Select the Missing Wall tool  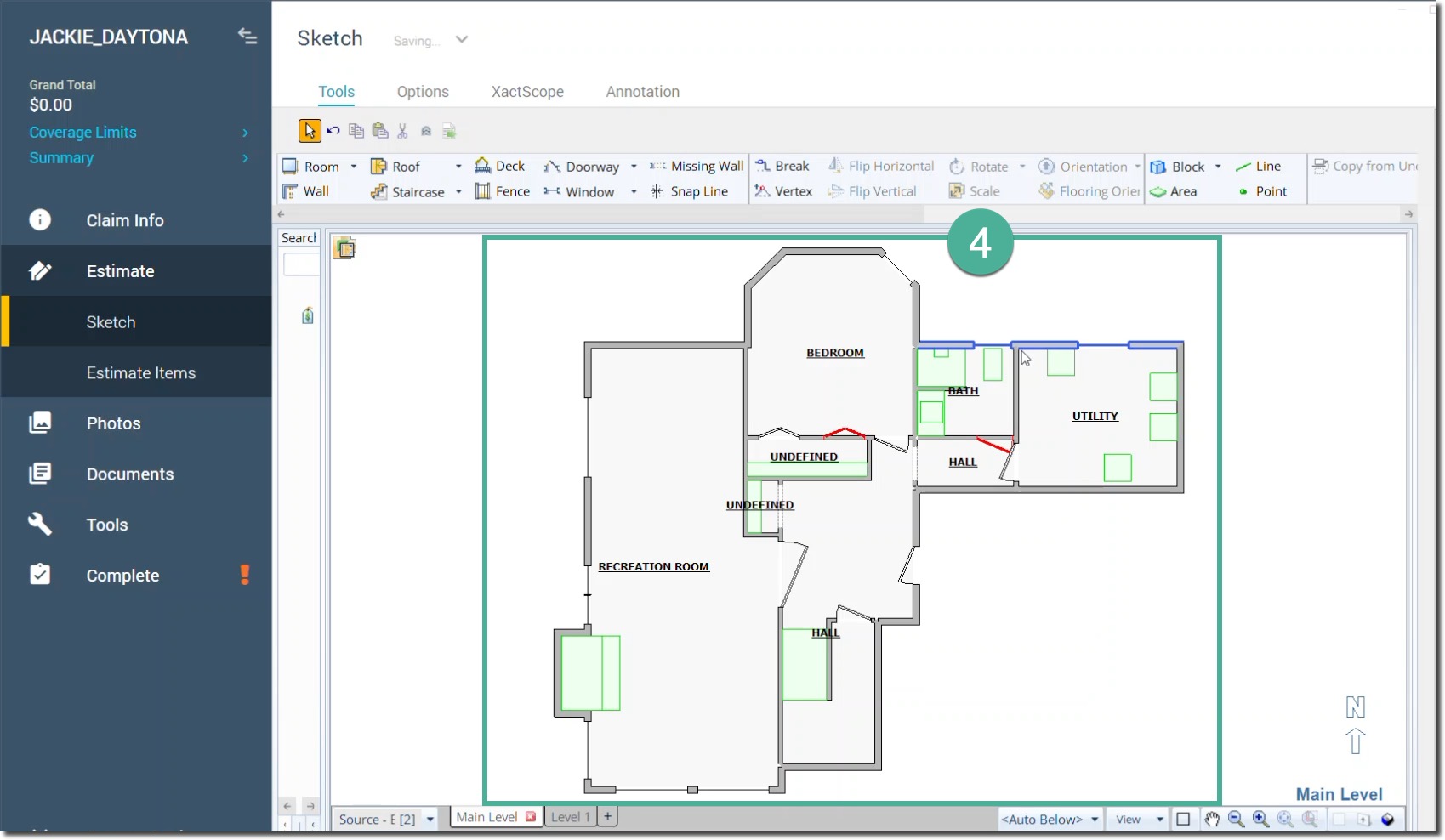click(x=697, y=166)
